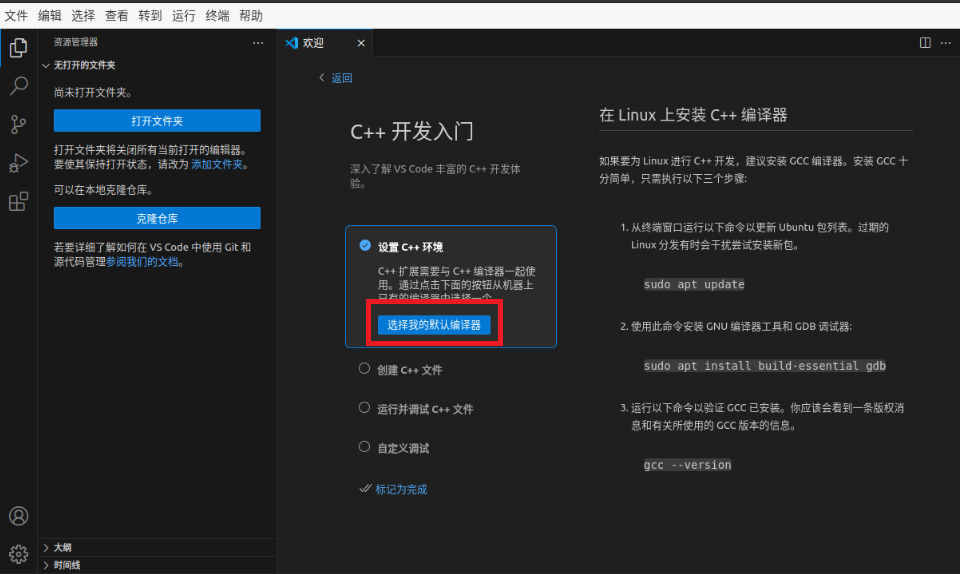Open the Explorer view in activity bar
Image resolution: width=960 pixels, height=574 pixels.
pyautogui.click(x=18, y=47)
